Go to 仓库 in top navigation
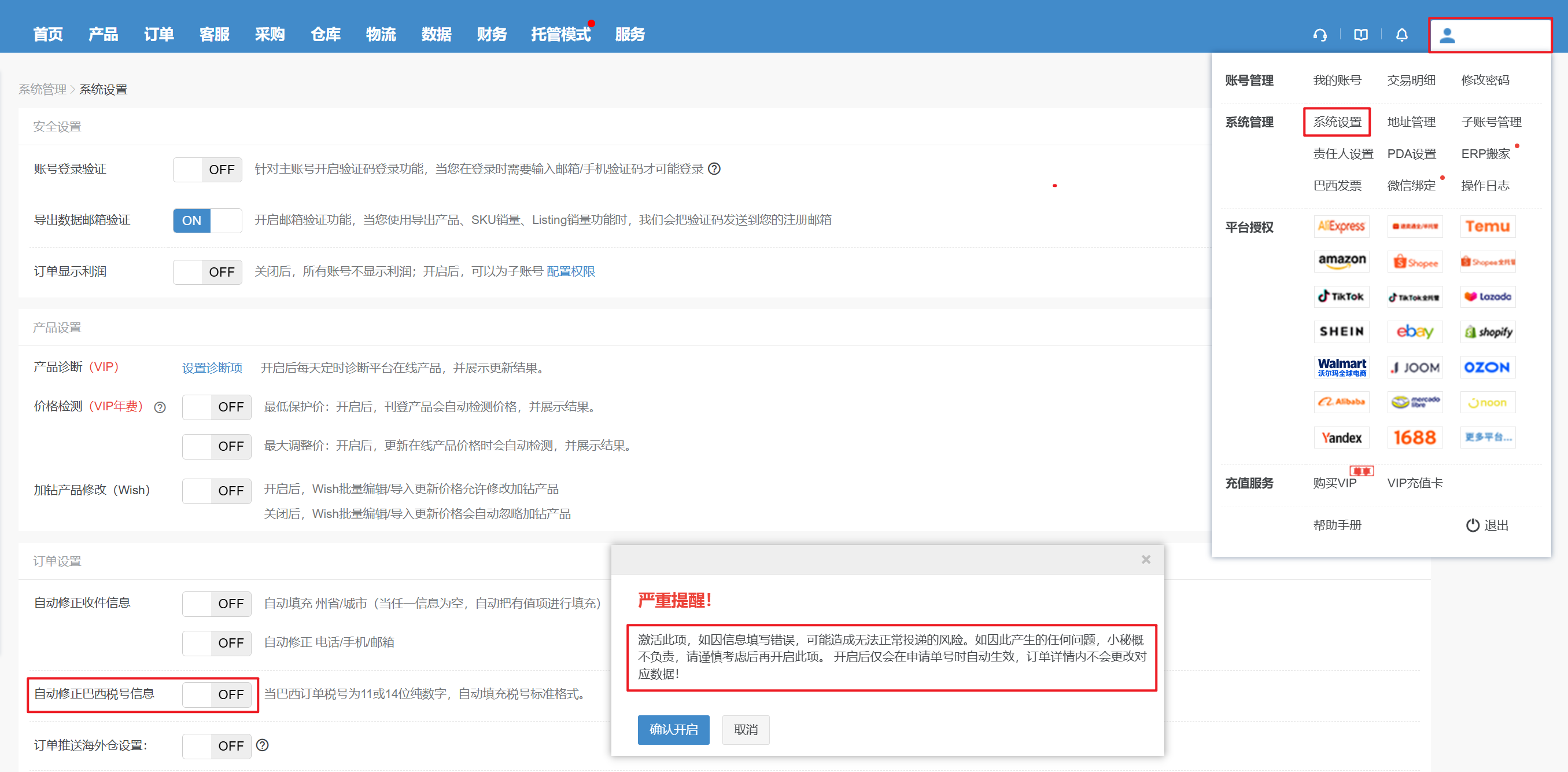The image size is (1568, 772). pos(325,35)
